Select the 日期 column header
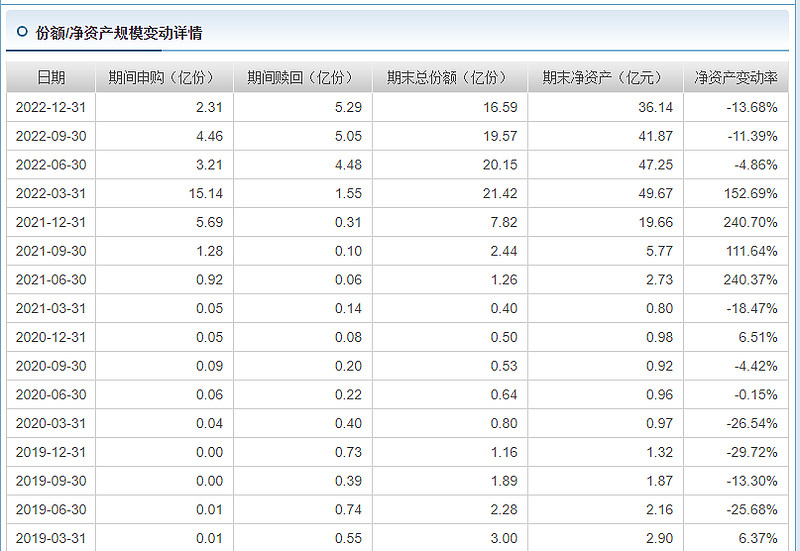The height and width of the screenshot is (551, 800). tap(51, 78)
